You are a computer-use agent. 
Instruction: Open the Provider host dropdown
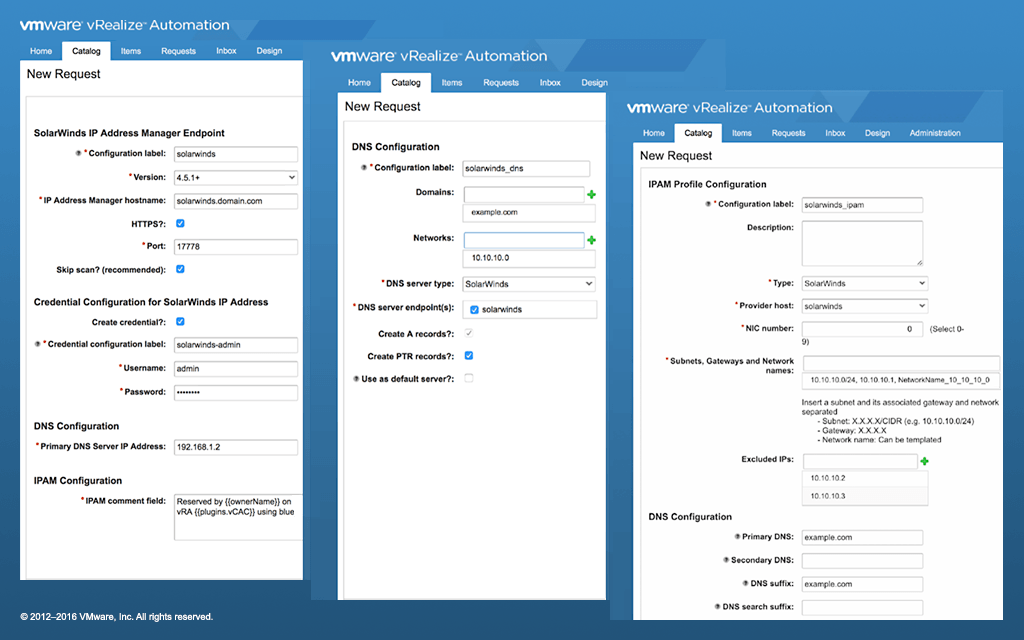[866, 305]
